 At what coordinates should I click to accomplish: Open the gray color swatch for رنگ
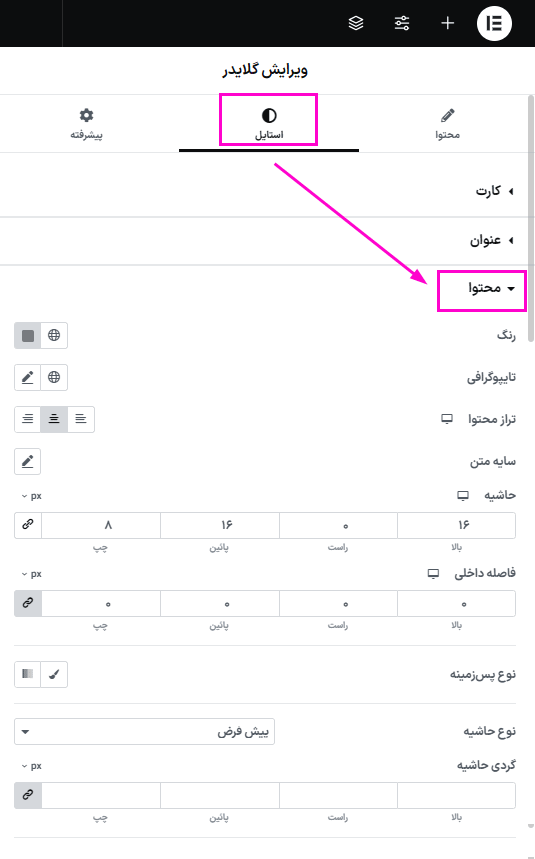tap(27, 335)
